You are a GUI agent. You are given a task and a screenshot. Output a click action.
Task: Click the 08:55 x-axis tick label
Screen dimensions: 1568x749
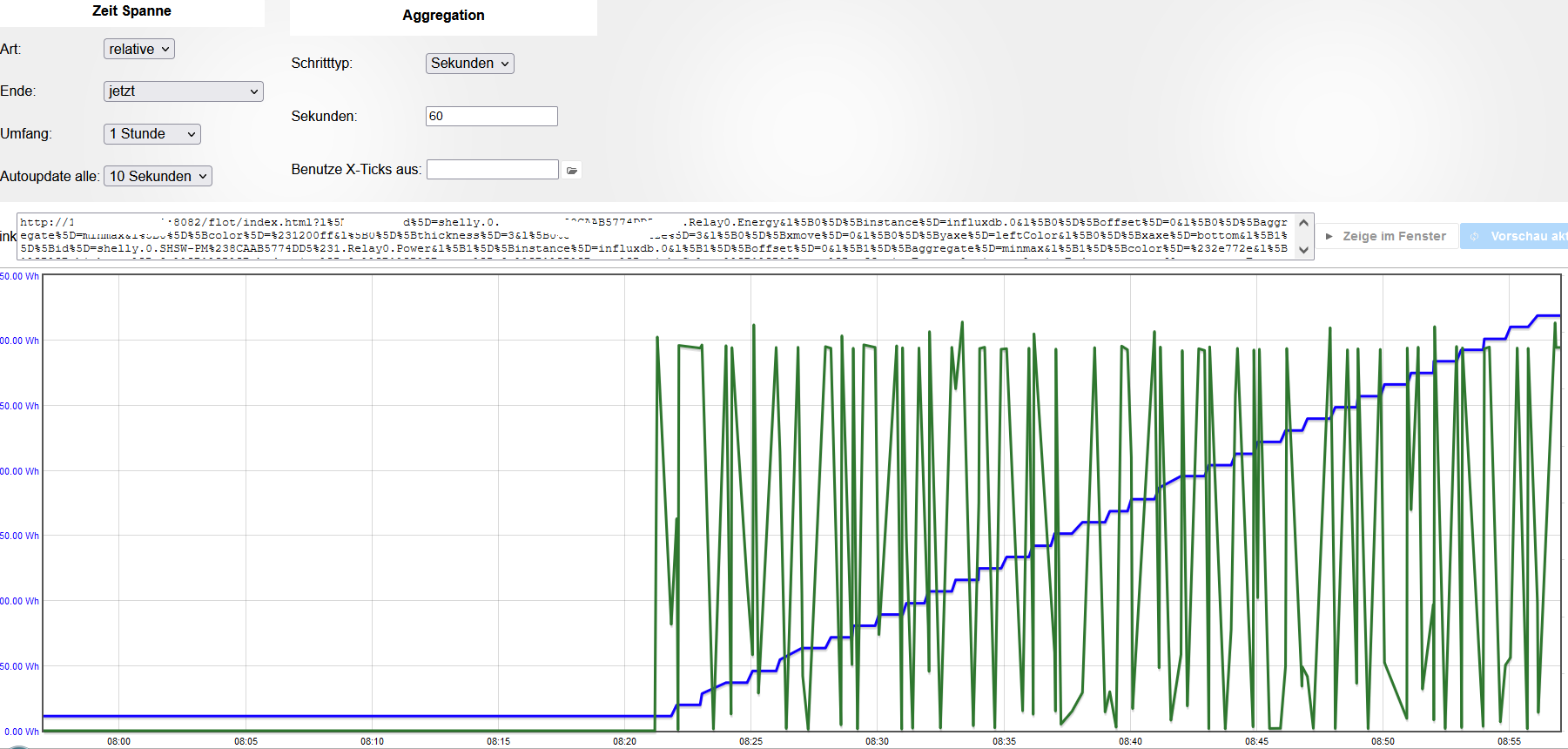pos(1510,742)
